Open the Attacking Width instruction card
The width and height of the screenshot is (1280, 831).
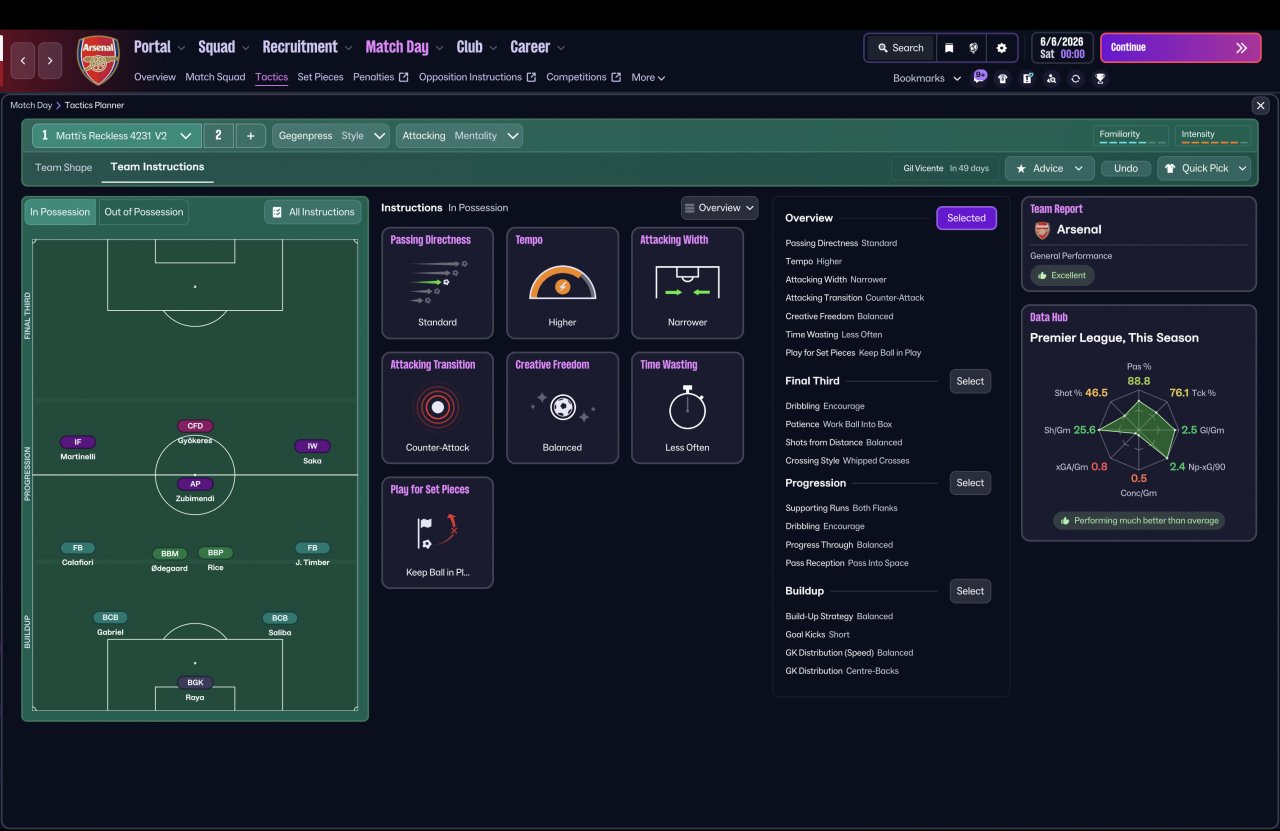[687, 283]
